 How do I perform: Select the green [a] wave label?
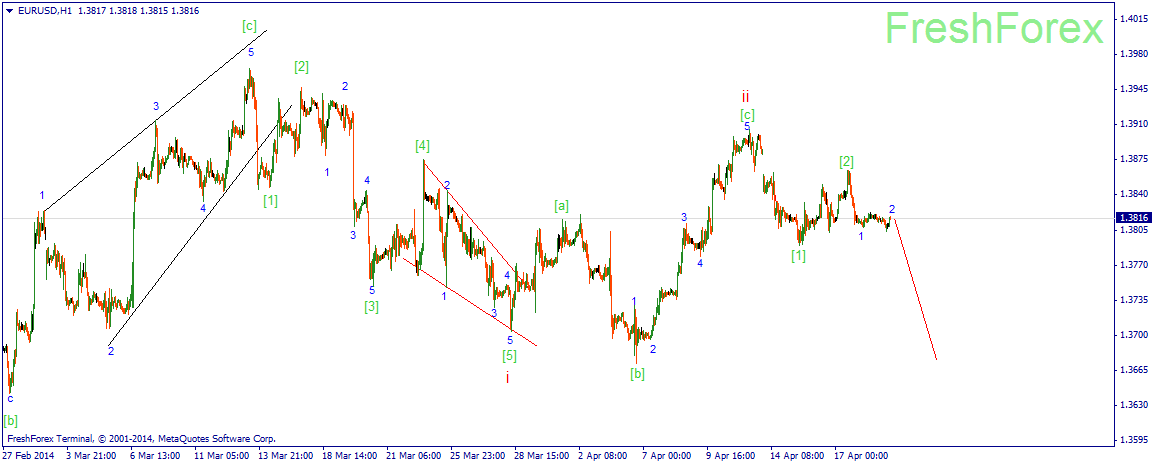(562, 207)
